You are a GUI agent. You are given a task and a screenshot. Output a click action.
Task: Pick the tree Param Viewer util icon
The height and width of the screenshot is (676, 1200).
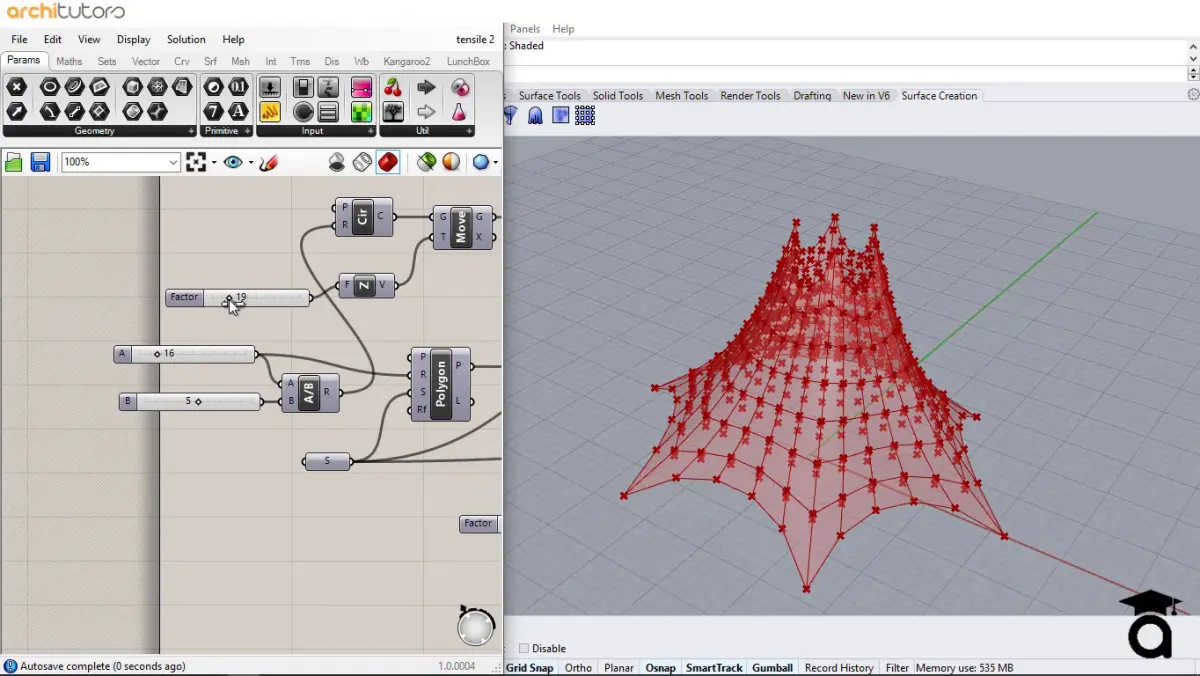[393, 111]
